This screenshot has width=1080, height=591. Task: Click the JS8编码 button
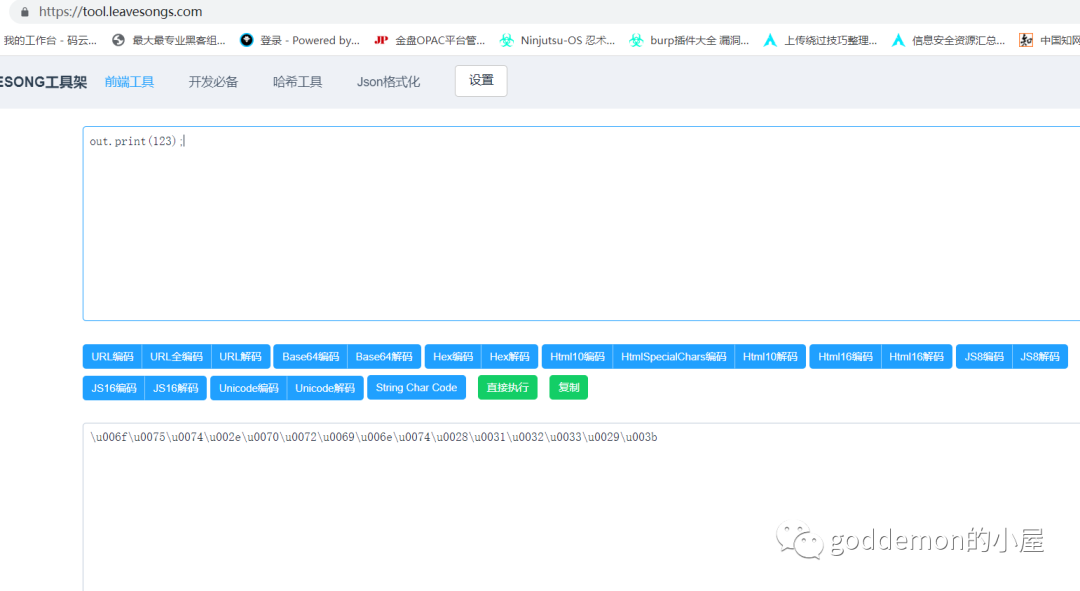pos(984,357)
